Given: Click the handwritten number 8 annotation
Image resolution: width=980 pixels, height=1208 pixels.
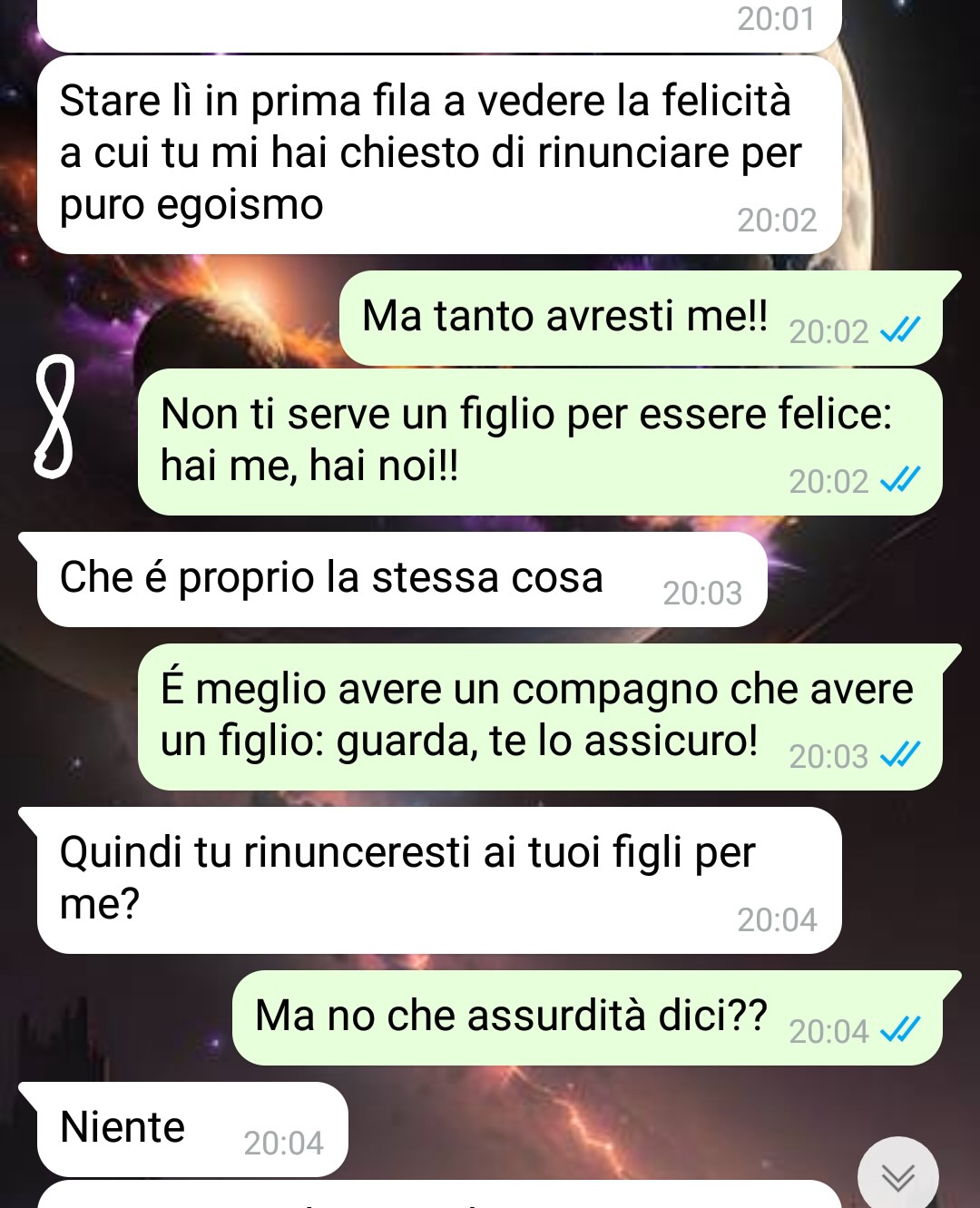Looking at the screenshot, I should pyautogui.click(x=54, y=417).
